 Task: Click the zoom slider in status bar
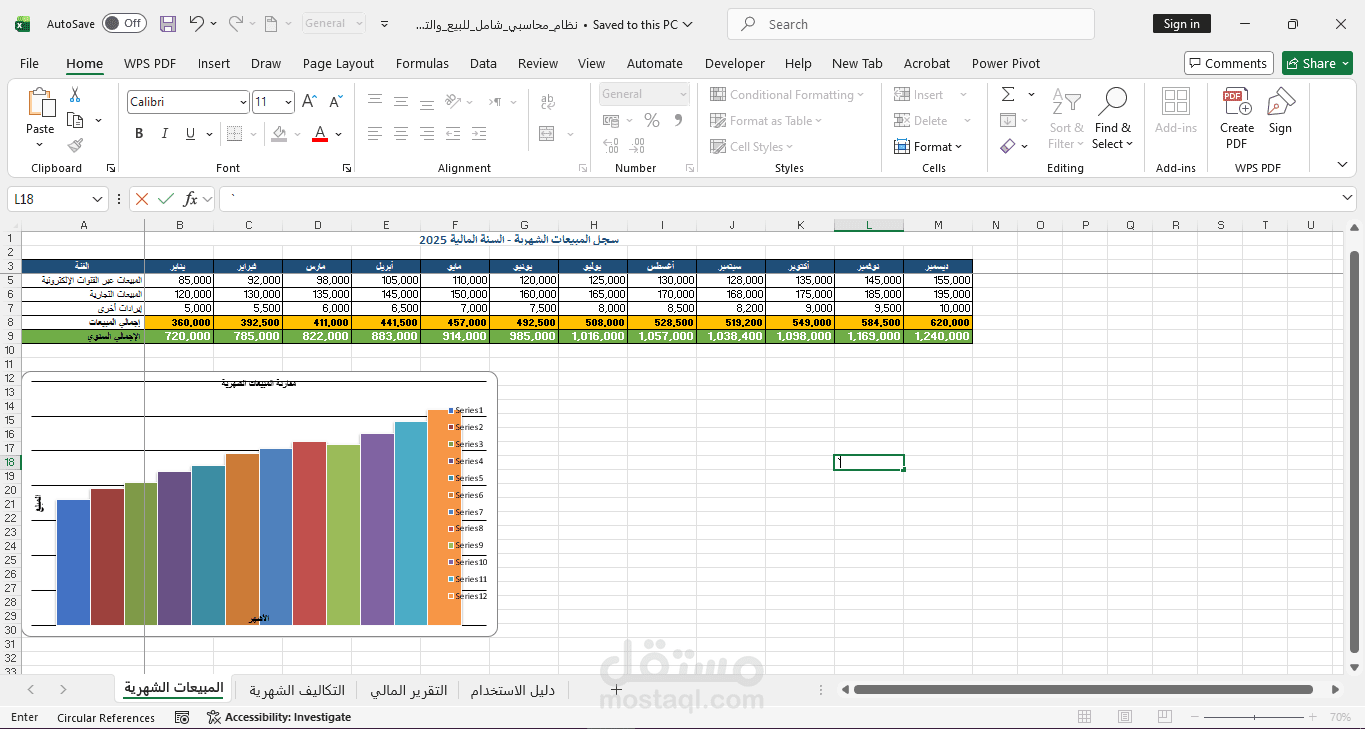(x=1254, y=717)
